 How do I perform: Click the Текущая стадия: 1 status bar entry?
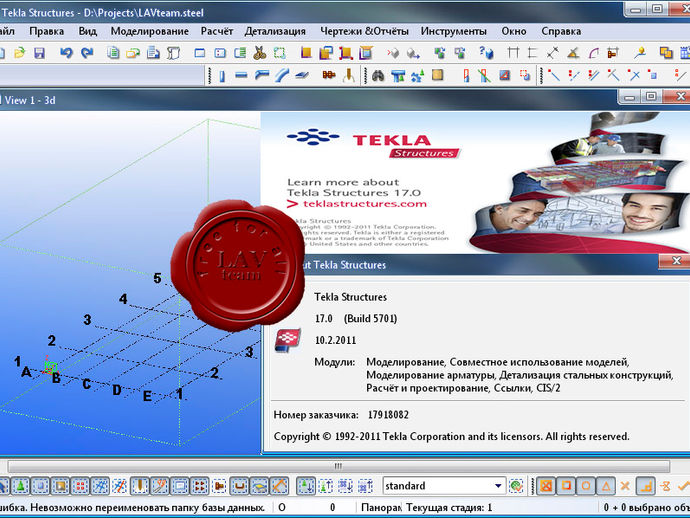tap(449, 507)
